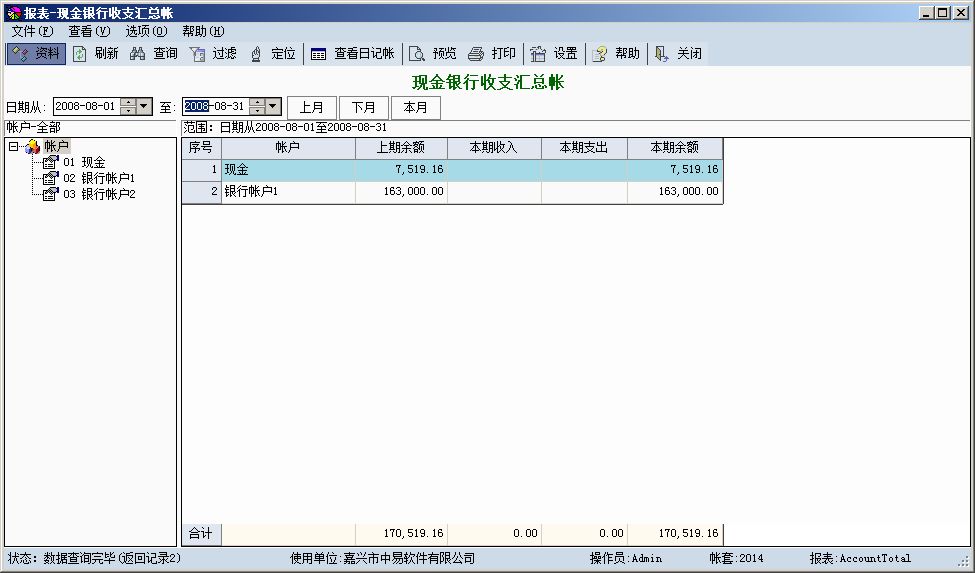The width and height of the screenshot is (975, 573).
Task: Collapse the 帐户 tree root node
Action: 13,147
